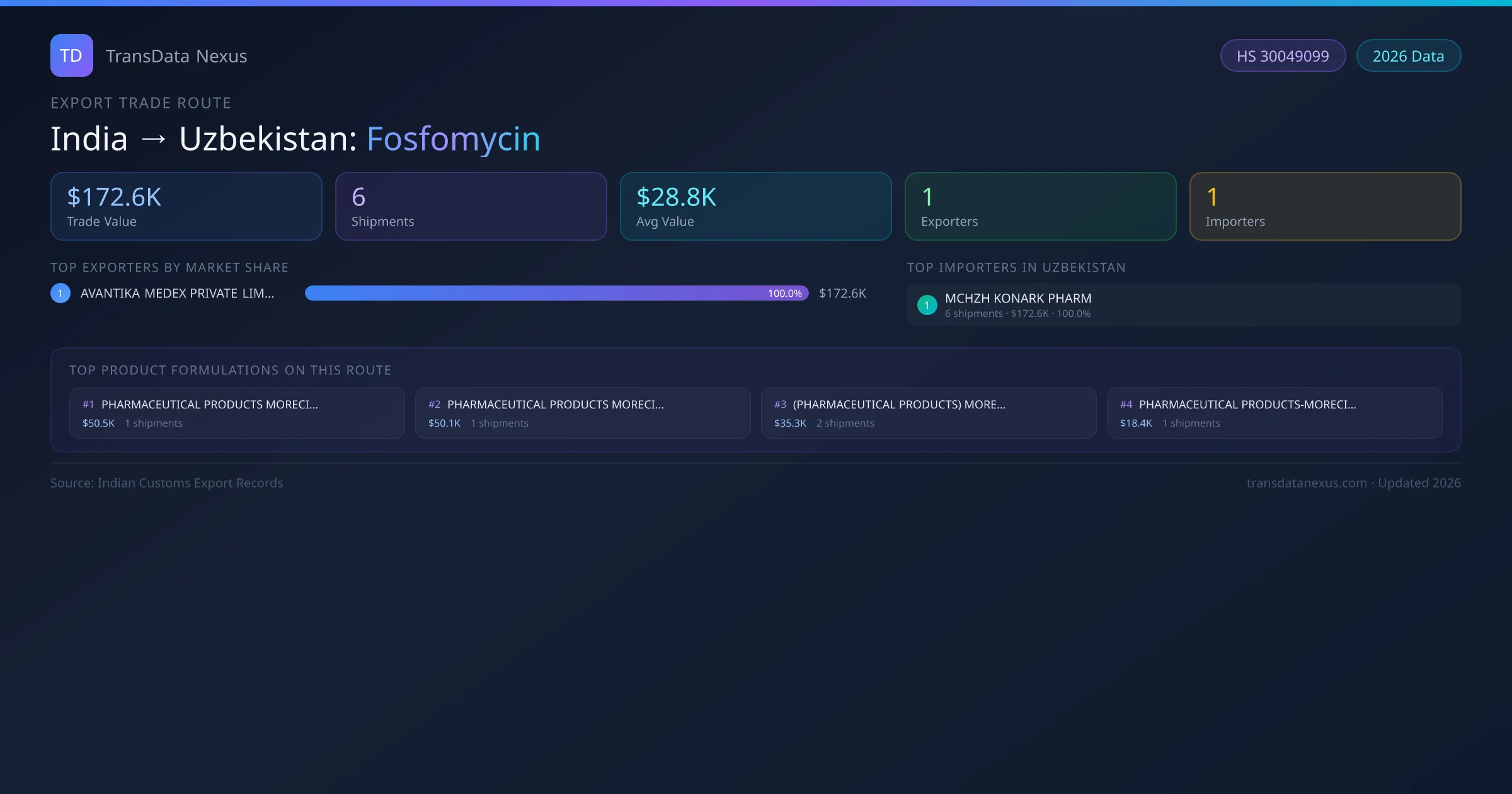Click the Importers stat card
Viewport: 1512px width, 794px height.
[x=1325, y=206]
